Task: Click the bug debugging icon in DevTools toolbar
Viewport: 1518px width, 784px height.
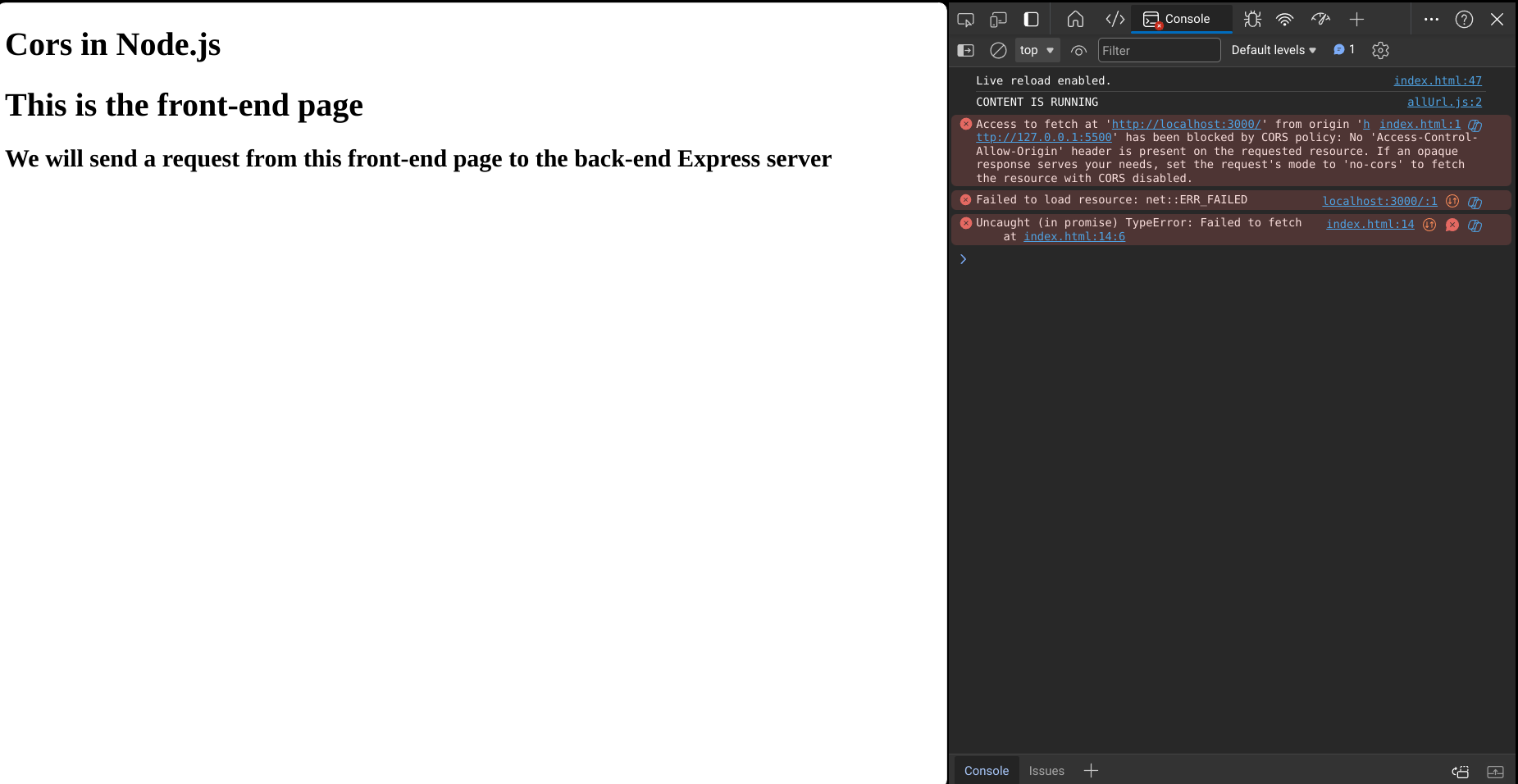Action: pos(1251,19)
